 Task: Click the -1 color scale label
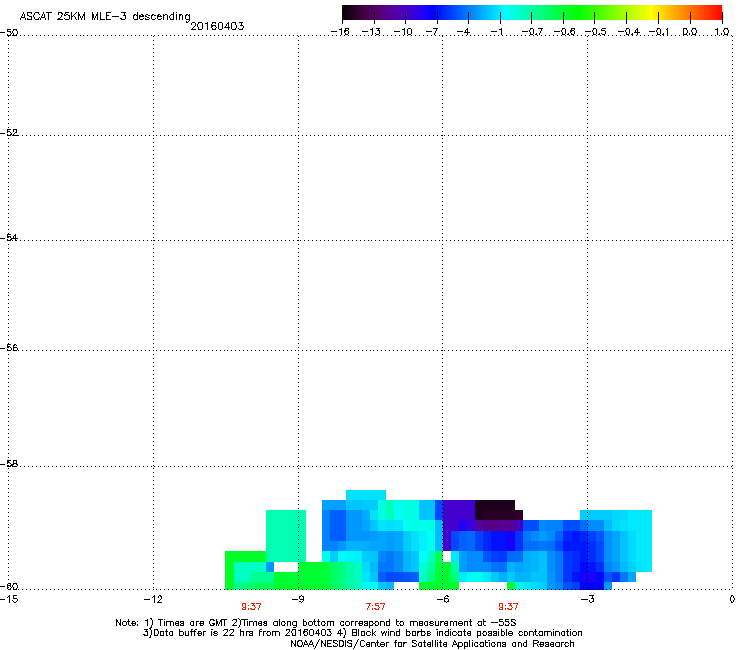497,32
